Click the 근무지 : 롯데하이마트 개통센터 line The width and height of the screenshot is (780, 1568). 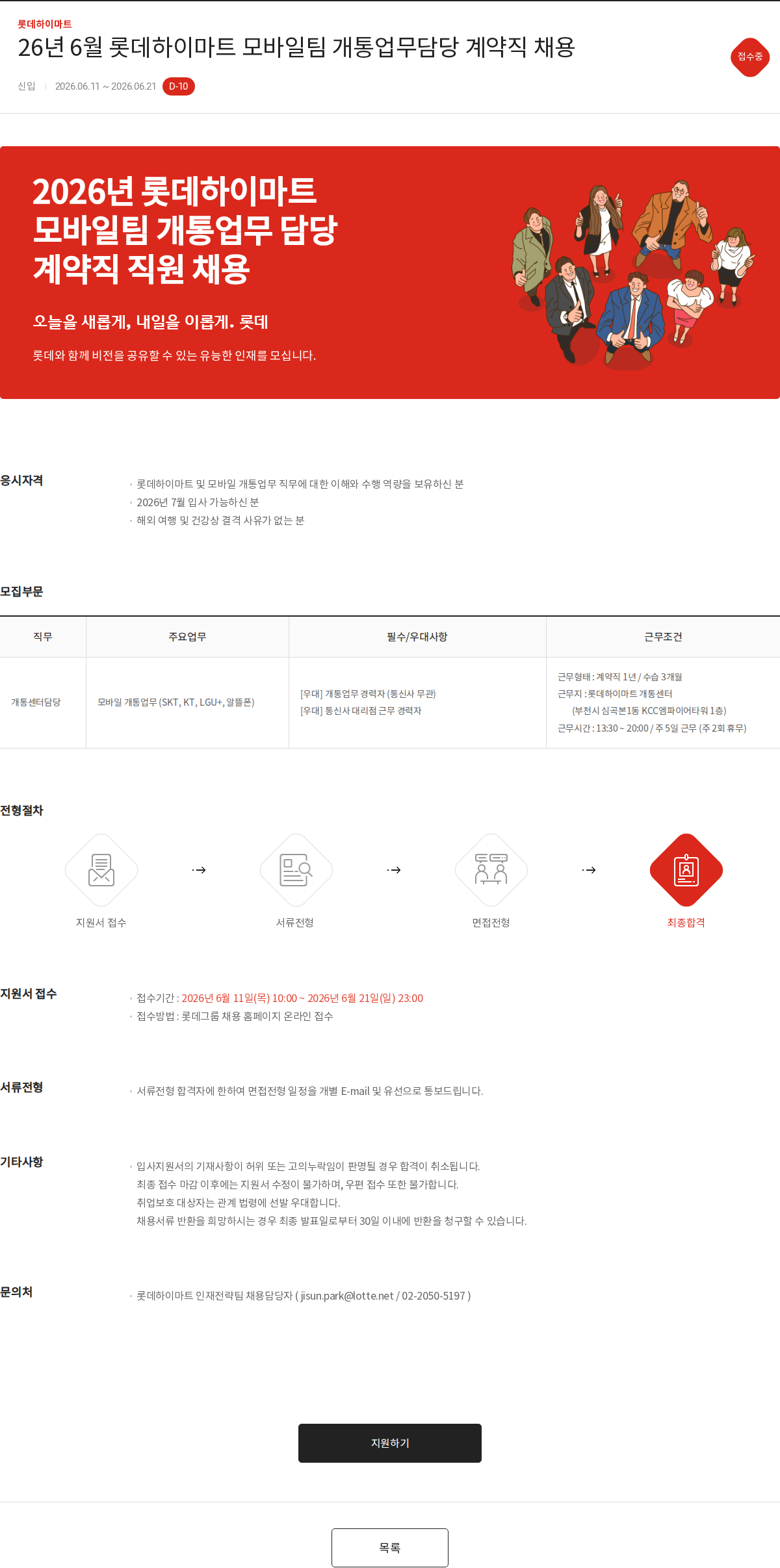(x=615, y=694)
